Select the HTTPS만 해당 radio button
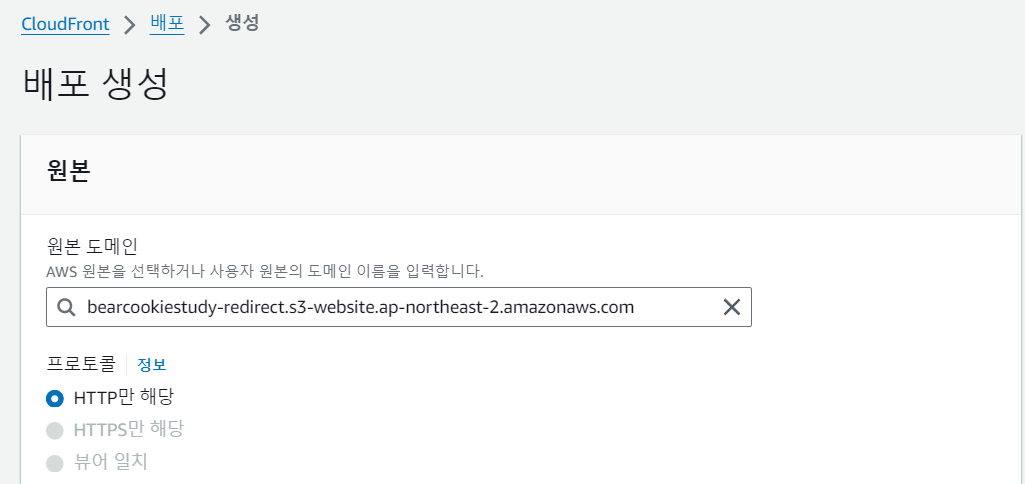The width and height of the screenshot is (1025, 484). pos(55,430)
